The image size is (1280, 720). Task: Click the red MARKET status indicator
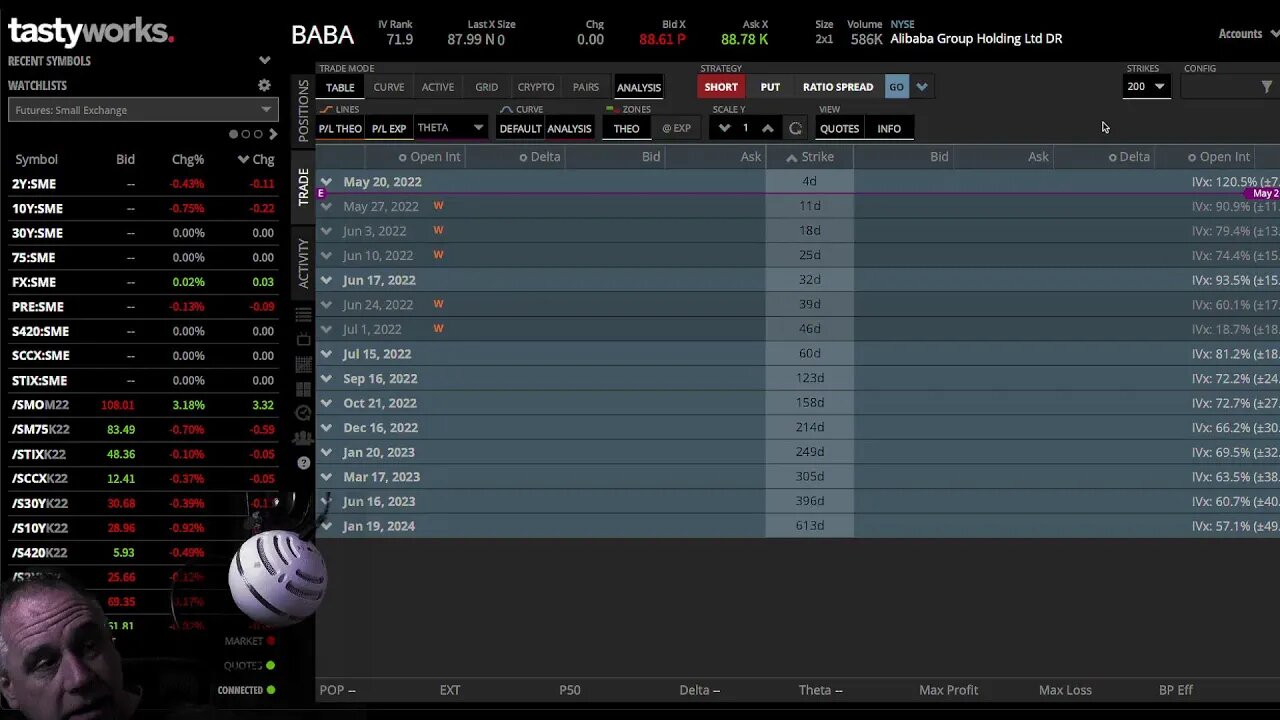tap(270, 641)
